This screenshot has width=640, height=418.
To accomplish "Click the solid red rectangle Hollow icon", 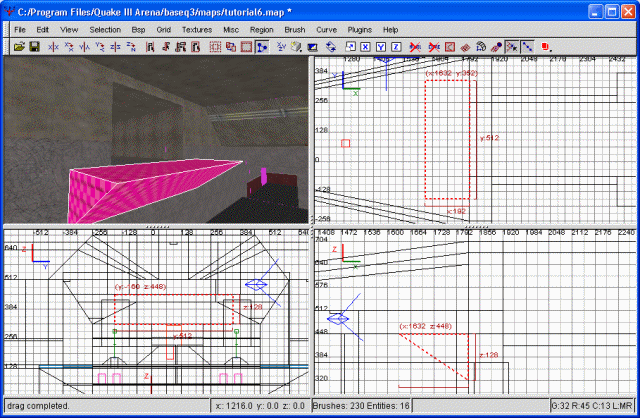I will [246, 47].
